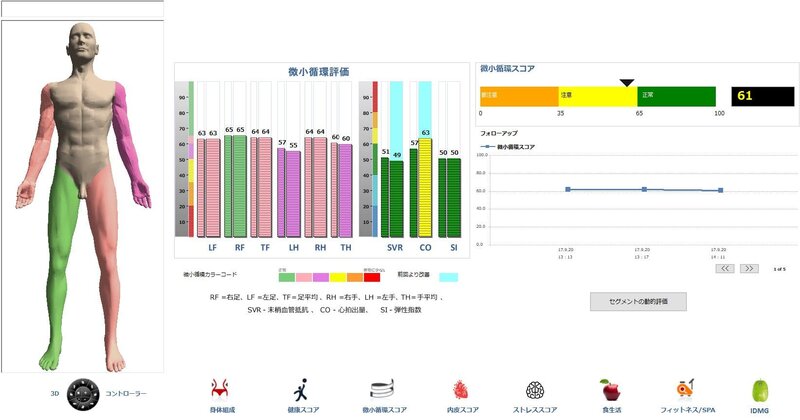The image size is (800, 420).
Task: Go to previous page with << button
Action: pyautogui.click(x=725, y=268)
